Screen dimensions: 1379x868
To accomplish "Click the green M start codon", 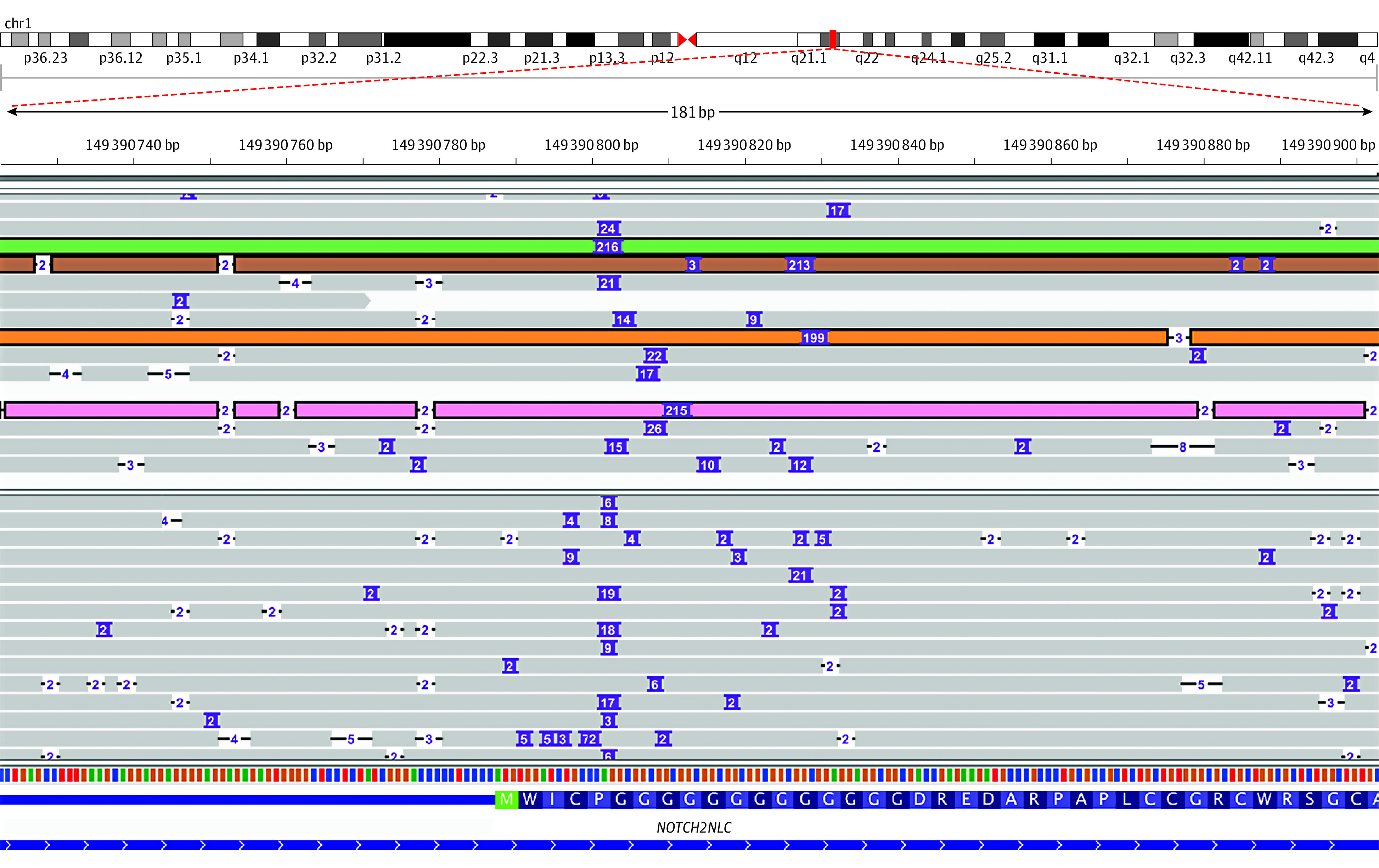I will pyautogui.click(x=507, y=799).
